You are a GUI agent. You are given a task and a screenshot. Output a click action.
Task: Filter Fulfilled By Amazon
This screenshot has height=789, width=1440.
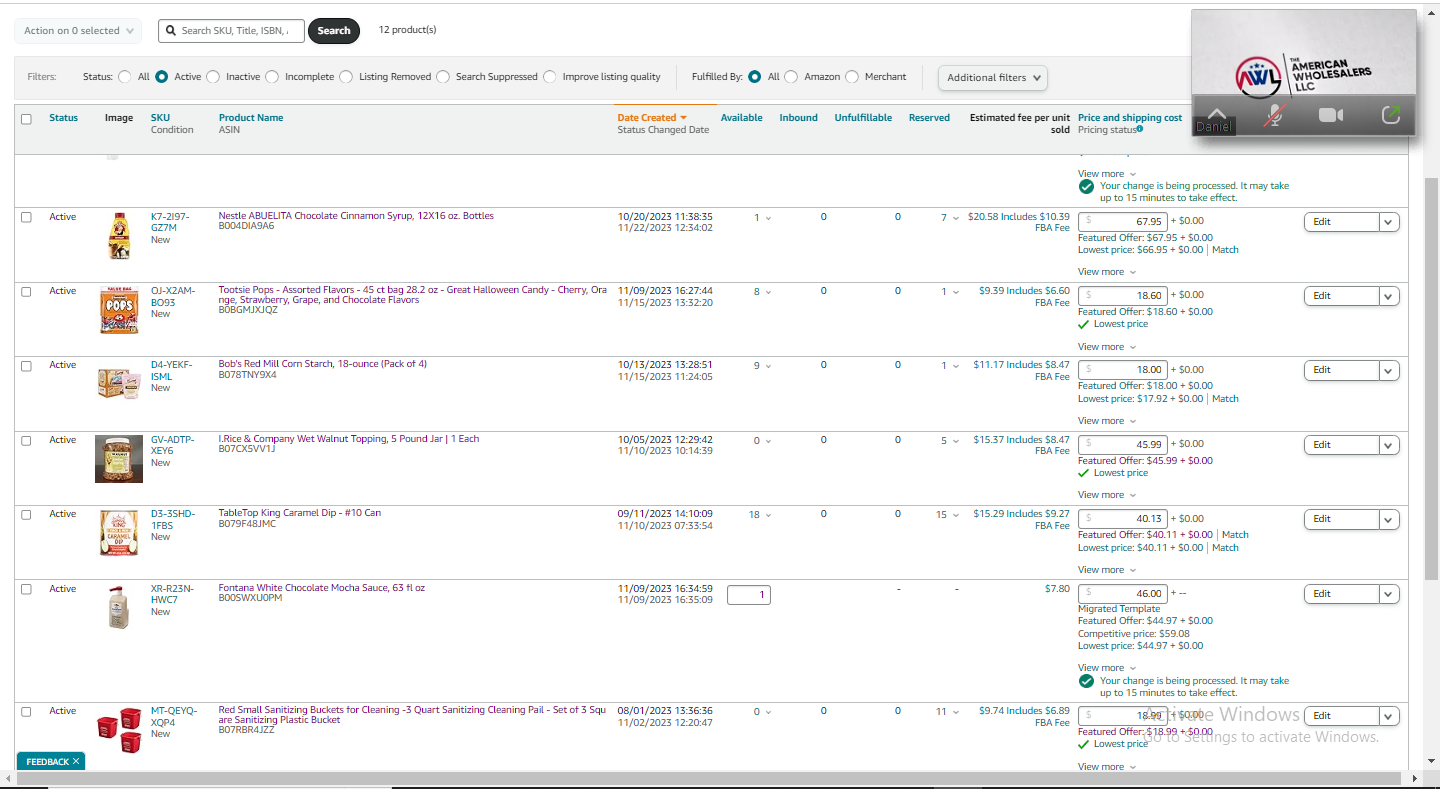pyautogui.click(x=791, y=77)
